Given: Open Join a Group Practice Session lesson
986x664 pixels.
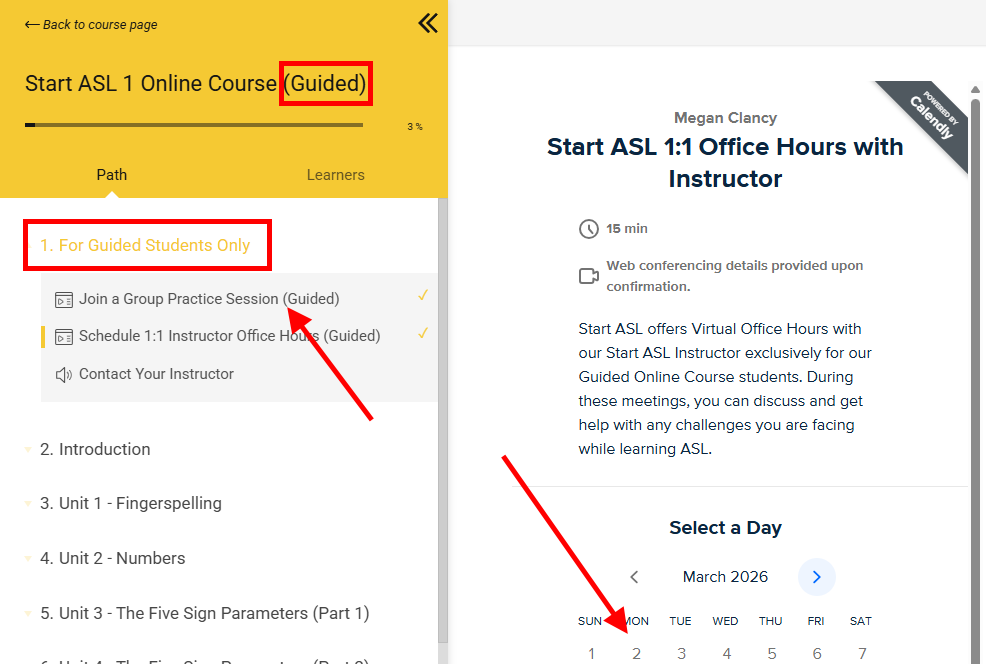Looking at the screenshot, I should (209, 299).
